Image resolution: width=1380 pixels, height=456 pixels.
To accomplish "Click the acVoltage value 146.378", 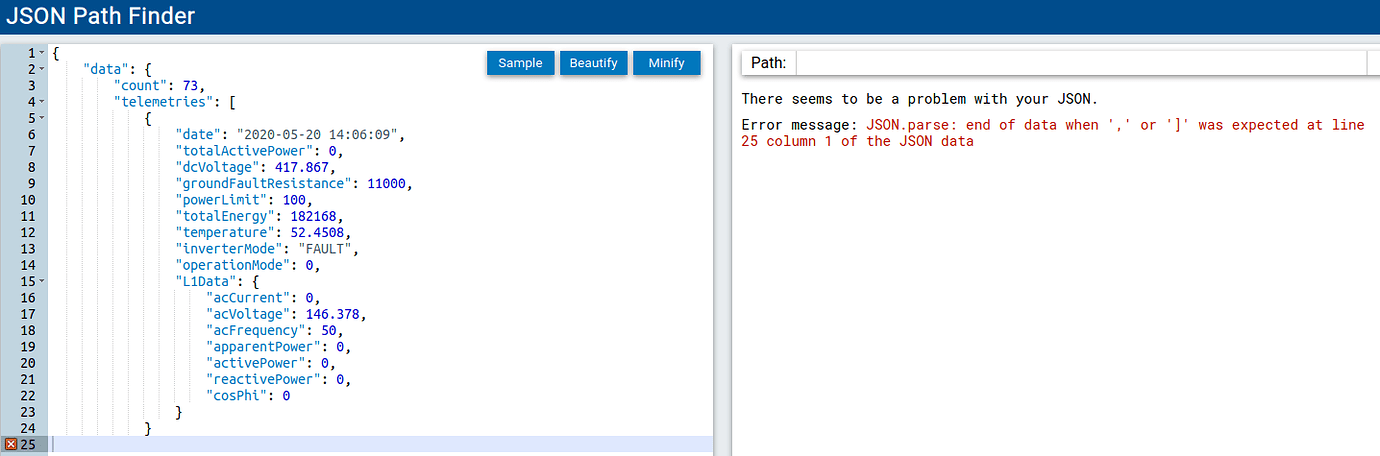I will click(x=332, y=314).
